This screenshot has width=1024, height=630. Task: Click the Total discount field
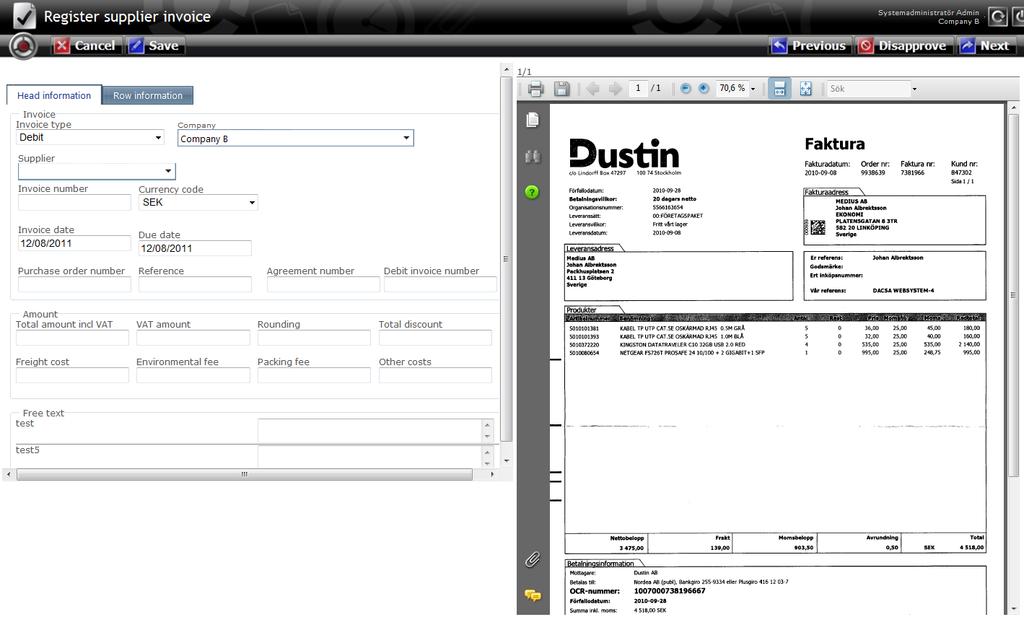435,338
